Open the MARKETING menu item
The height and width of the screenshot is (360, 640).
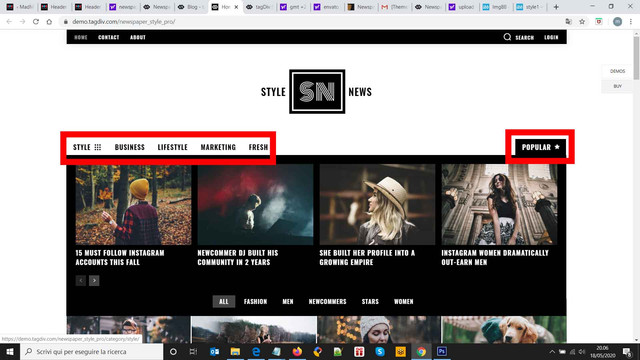point(218,147)
